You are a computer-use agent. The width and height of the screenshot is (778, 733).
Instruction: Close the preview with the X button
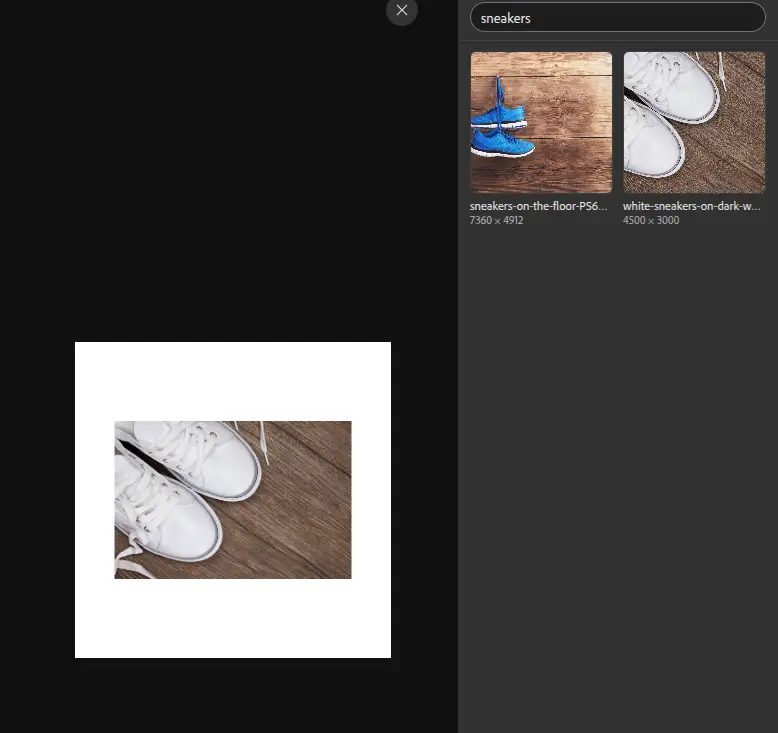401,10
